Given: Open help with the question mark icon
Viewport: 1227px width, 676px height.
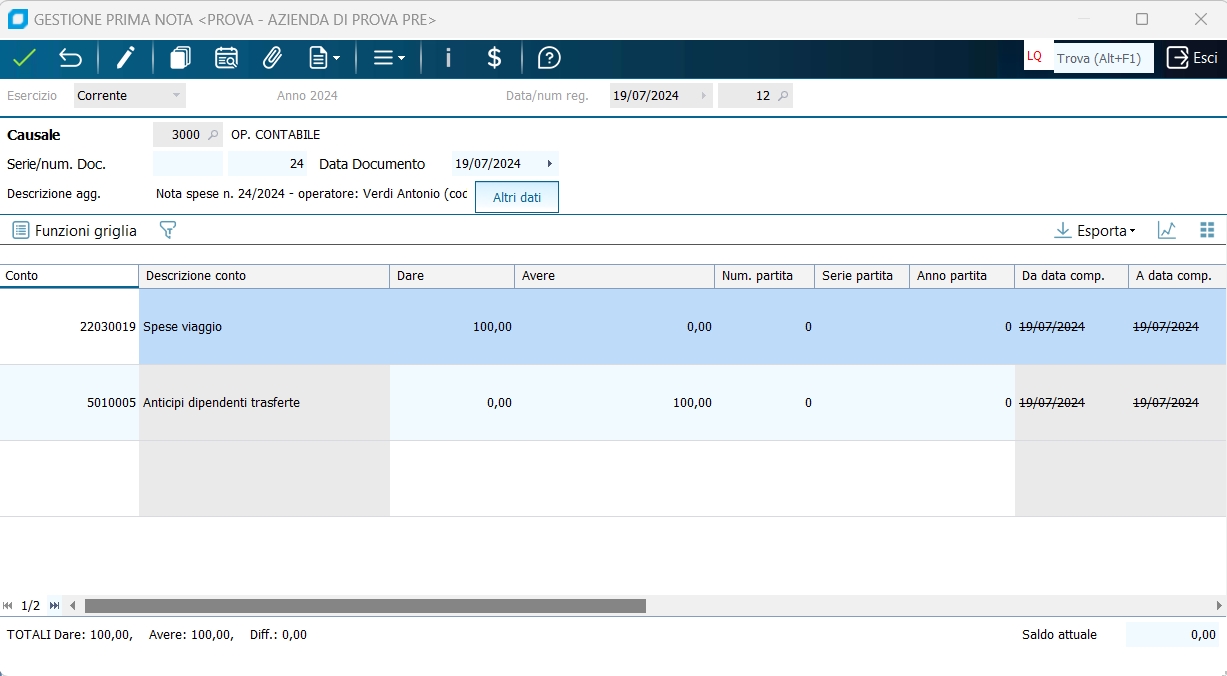Looking at the screenshot, I should tap(549, 58).
